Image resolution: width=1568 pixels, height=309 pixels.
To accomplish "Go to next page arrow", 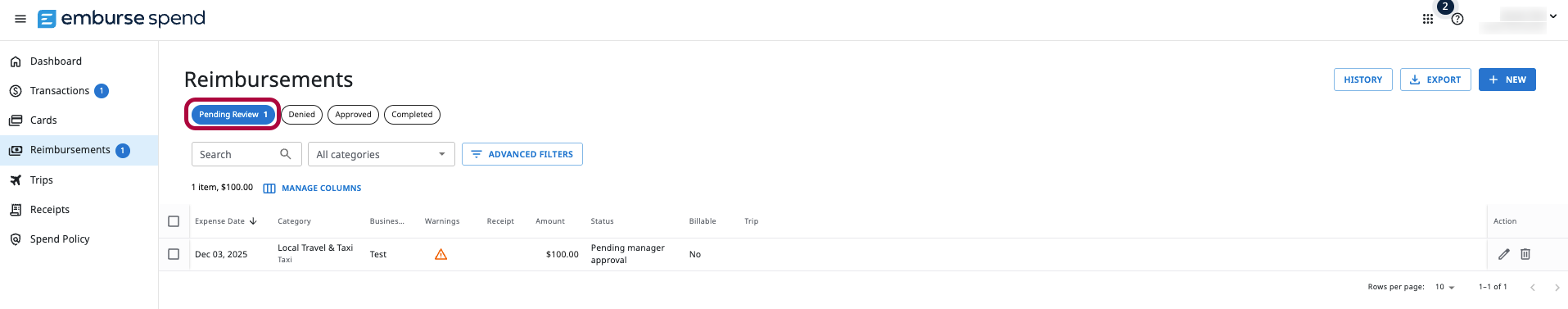I will coord(1557,287).
